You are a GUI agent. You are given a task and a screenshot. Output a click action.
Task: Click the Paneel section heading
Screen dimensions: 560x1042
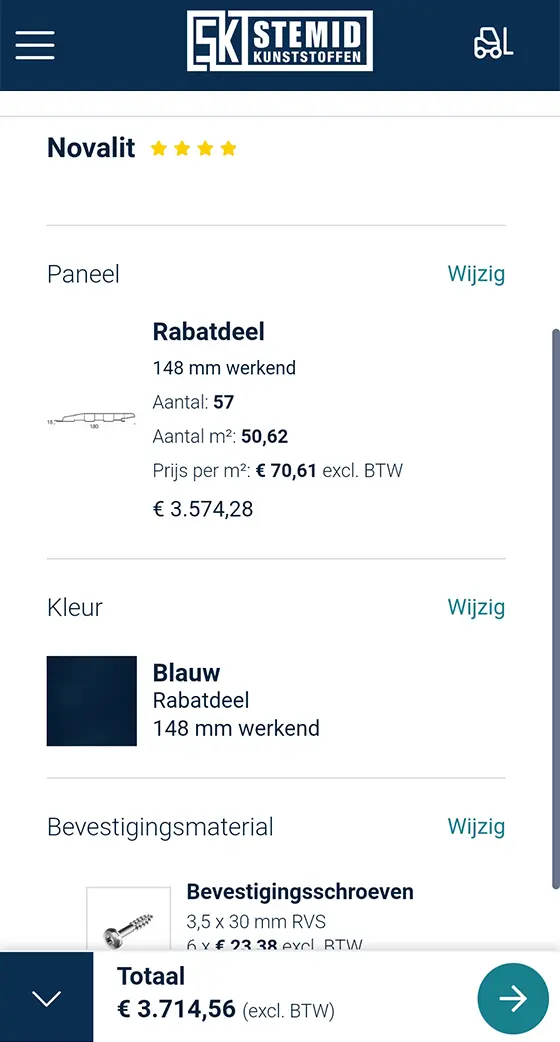point(83,274)
